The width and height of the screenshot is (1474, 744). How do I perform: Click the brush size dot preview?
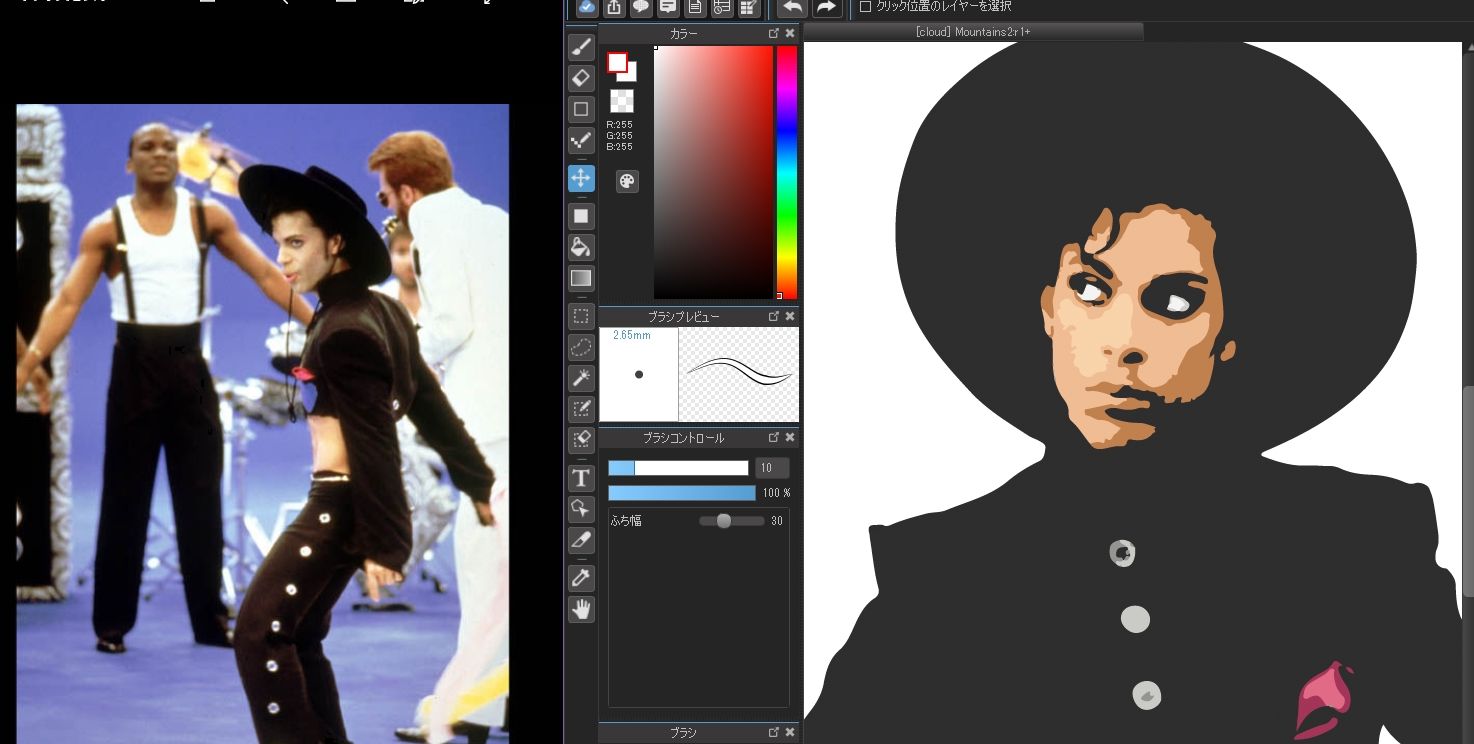point(639,375)
